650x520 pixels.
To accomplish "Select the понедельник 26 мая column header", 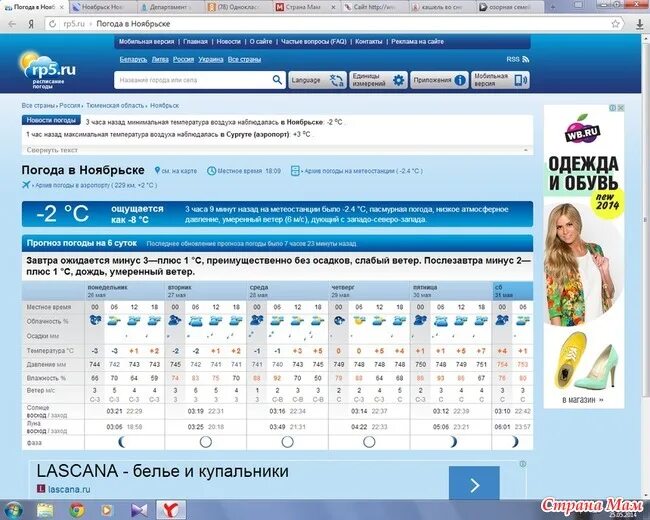I will tap(124, 291).
